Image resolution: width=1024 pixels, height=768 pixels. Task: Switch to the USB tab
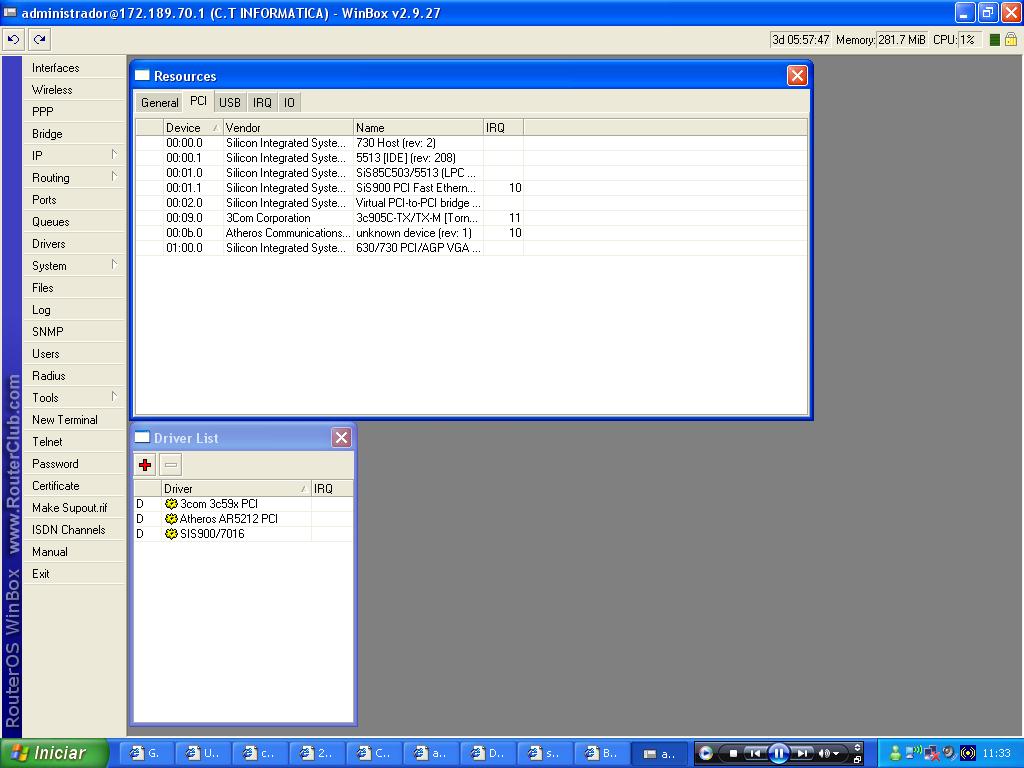click(x=230, y=103)
